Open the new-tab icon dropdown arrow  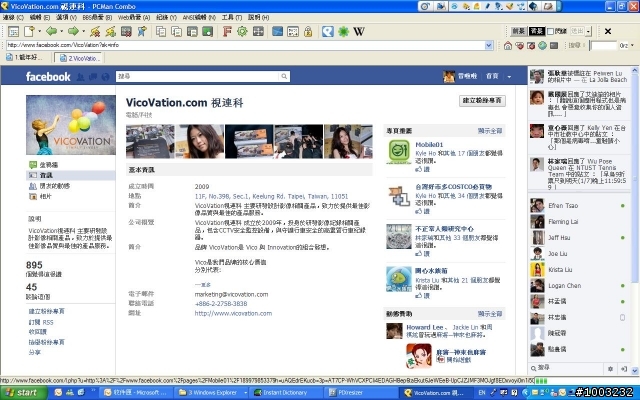click(40, 31)
